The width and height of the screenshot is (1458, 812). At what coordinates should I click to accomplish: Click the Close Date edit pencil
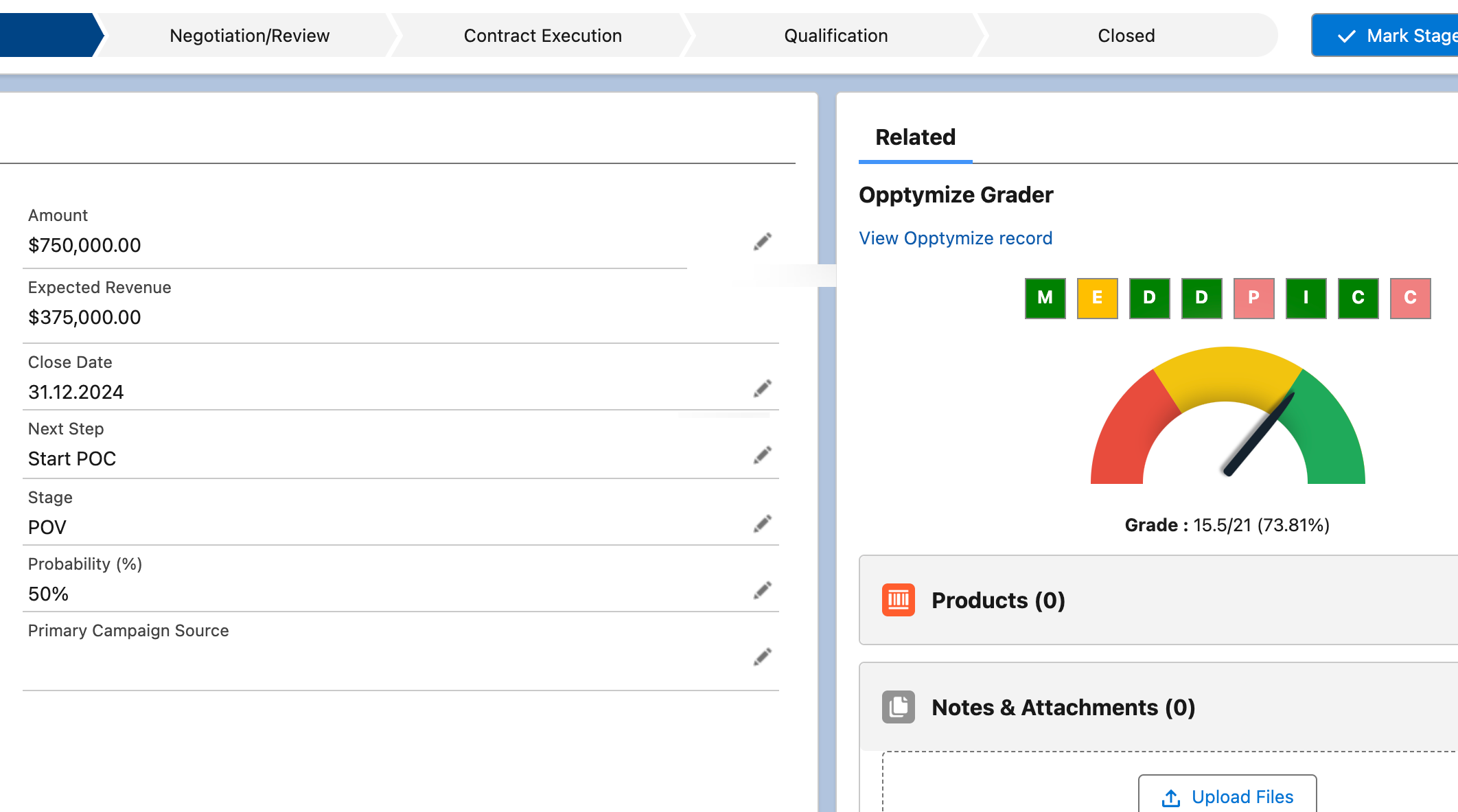tap(762, 388)
